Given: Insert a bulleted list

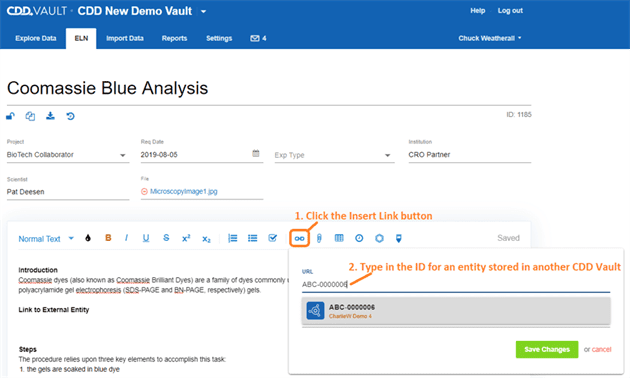Looking at the screenshot, I should click(x=252, y=238).
